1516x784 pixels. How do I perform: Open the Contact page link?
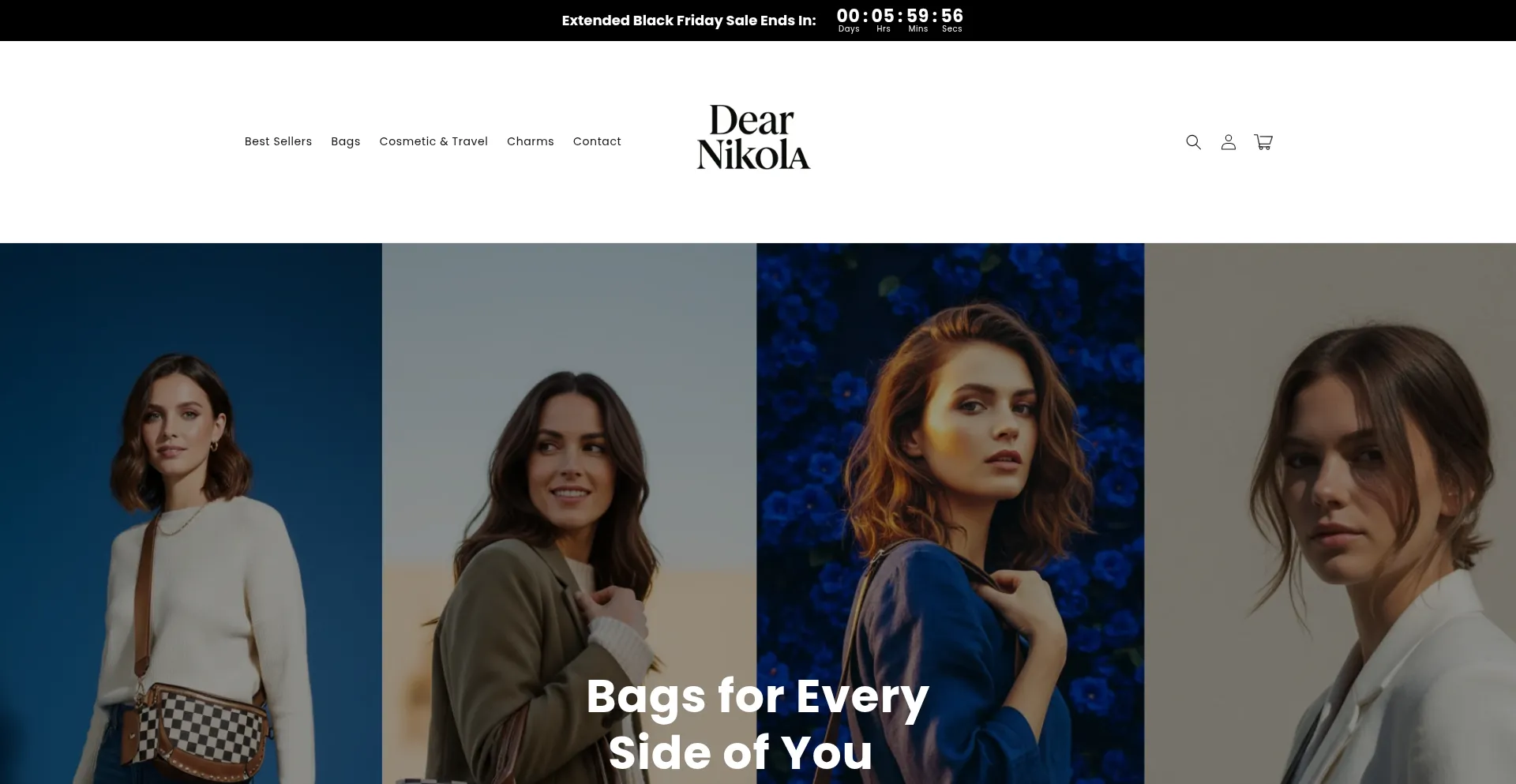597,141
